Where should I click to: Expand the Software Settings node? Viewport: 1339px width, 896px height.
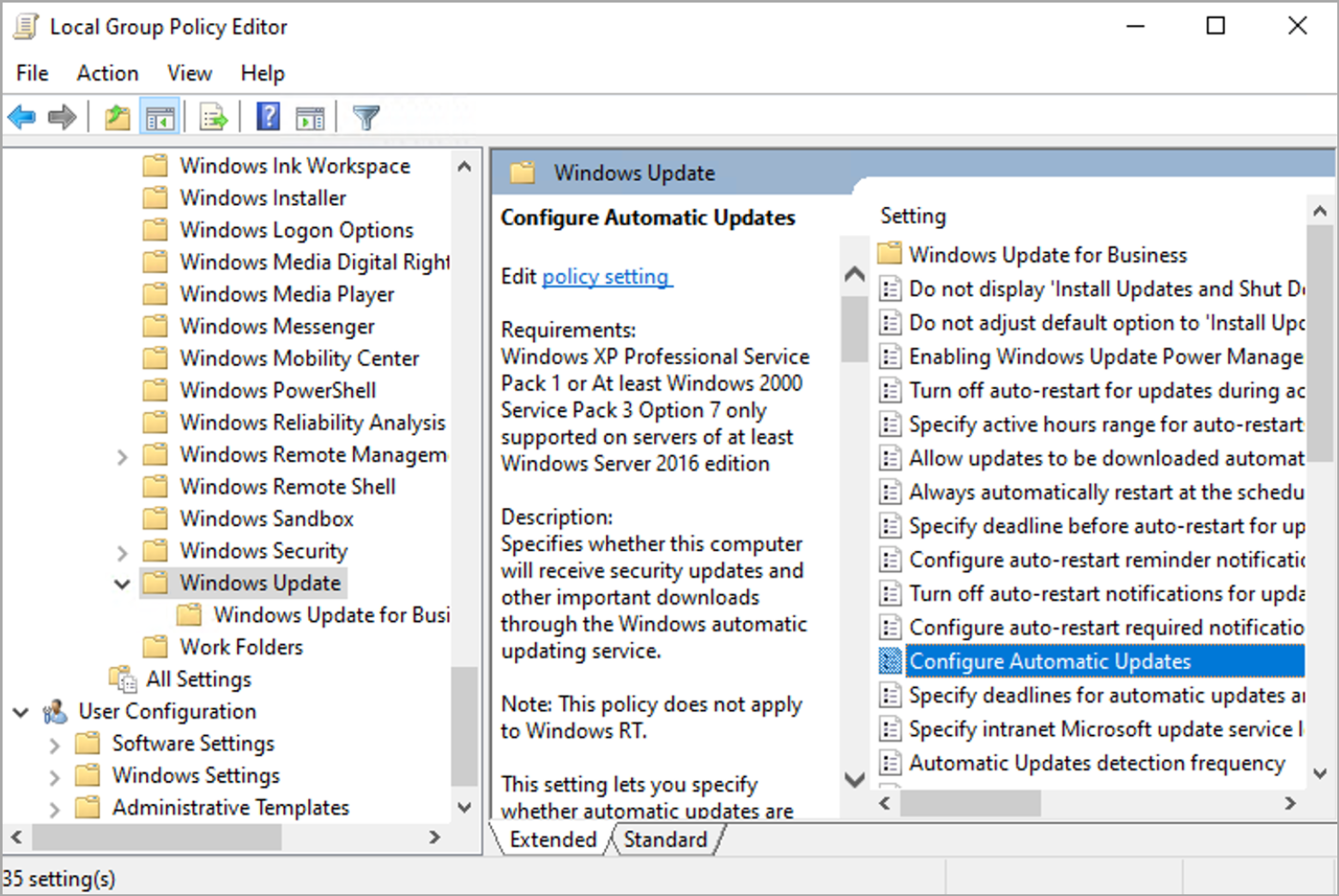[55, 745]
